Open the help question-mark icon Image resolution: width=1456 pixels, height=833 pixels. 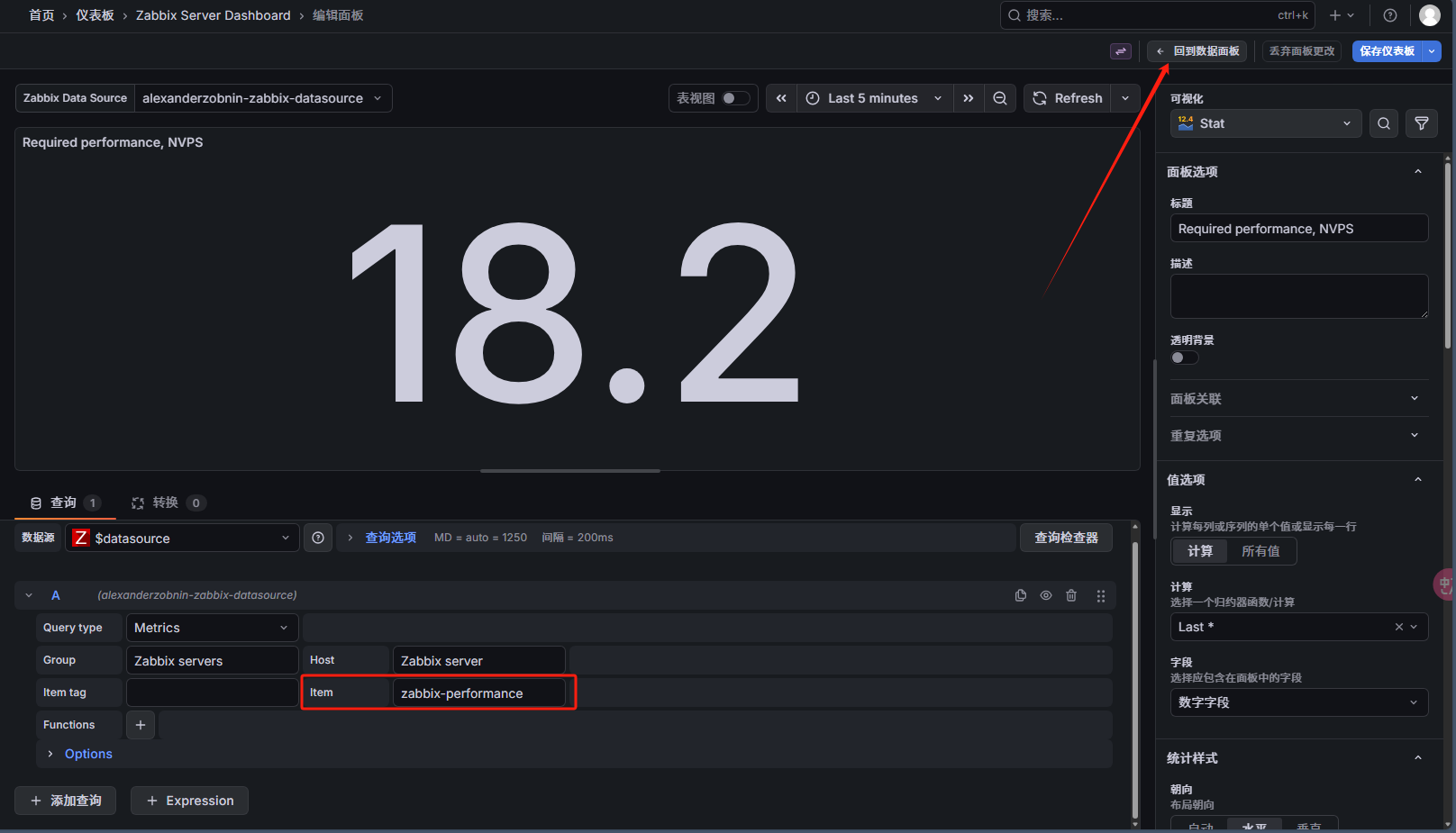pyautogui.click(x=1390, y=15)
